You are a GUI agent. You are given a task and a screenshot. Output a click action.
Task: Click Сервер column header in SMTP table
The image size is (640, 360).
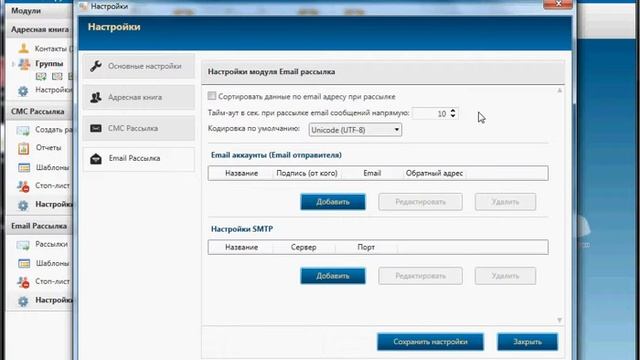point(304,247)
